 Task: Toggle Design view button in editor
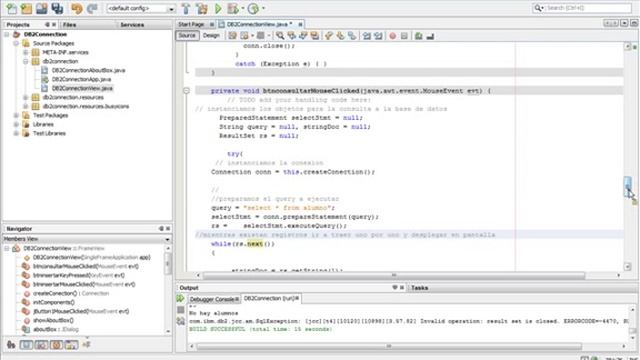coord(211,36)
